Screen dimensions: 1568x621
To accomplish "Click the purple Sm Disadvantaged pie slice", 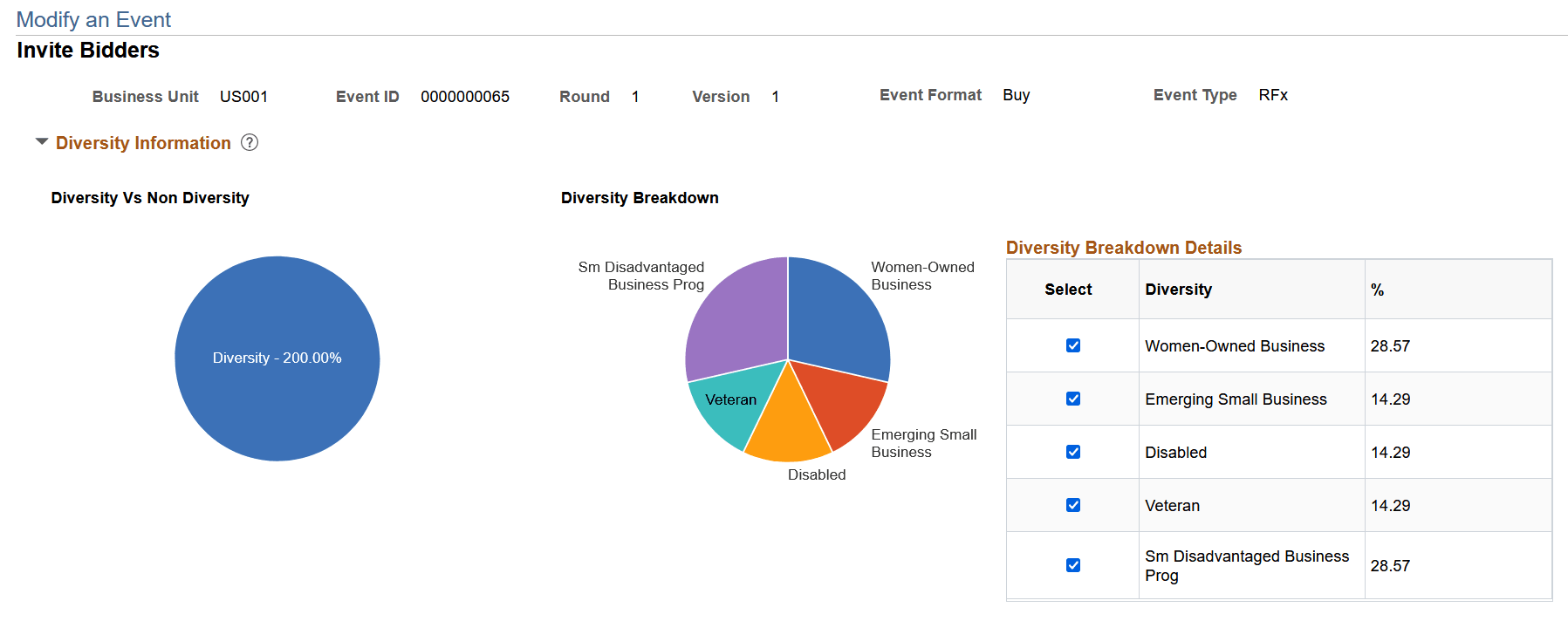I will click(737, 318).
